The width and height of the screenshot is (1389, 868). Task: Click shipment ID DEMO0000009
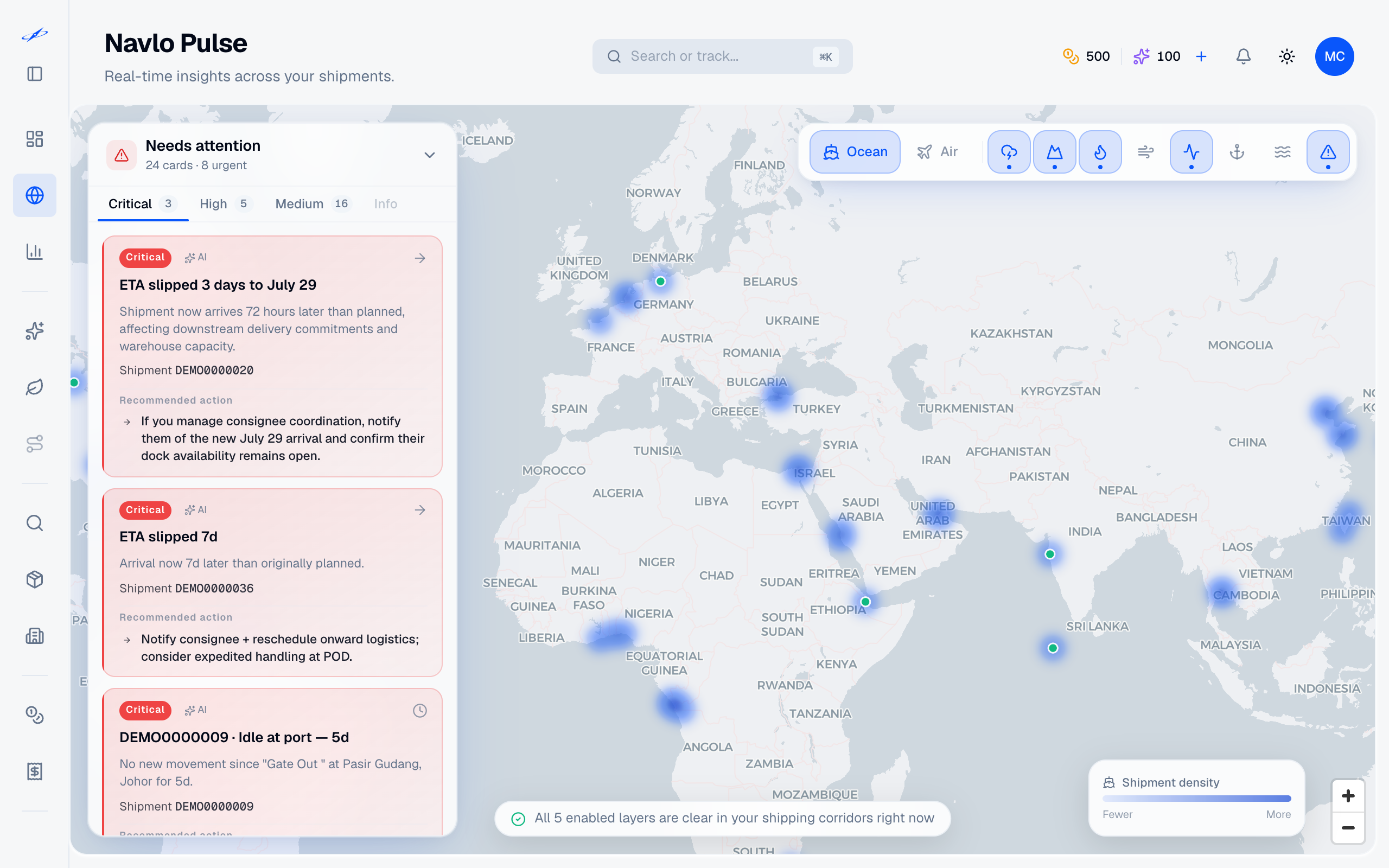214,807
